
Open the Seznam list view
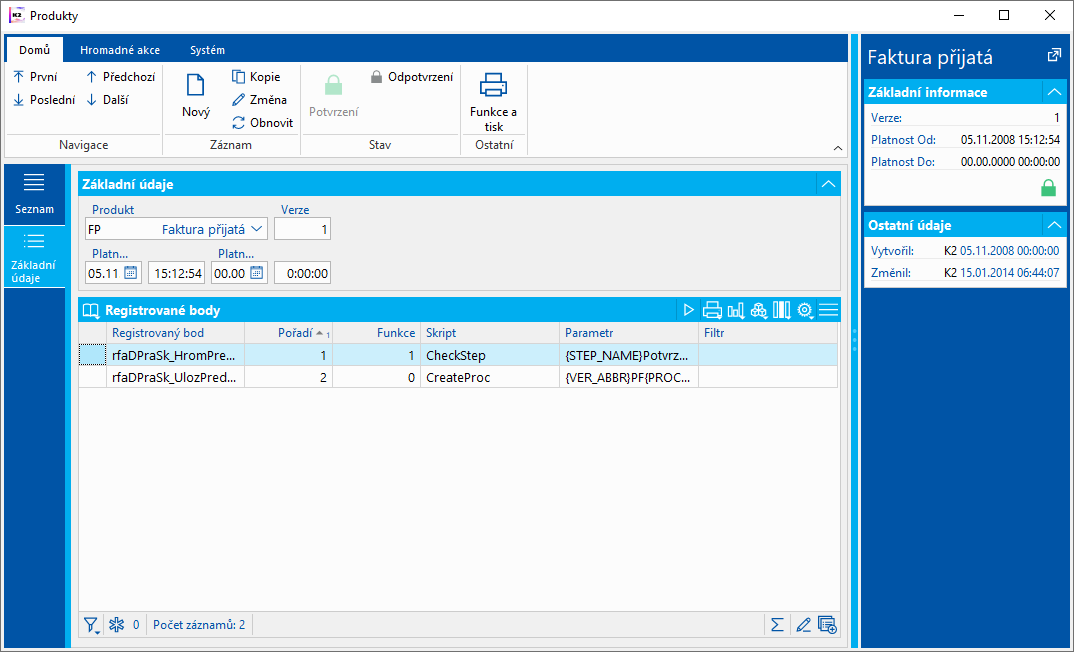tap(34, 195)
